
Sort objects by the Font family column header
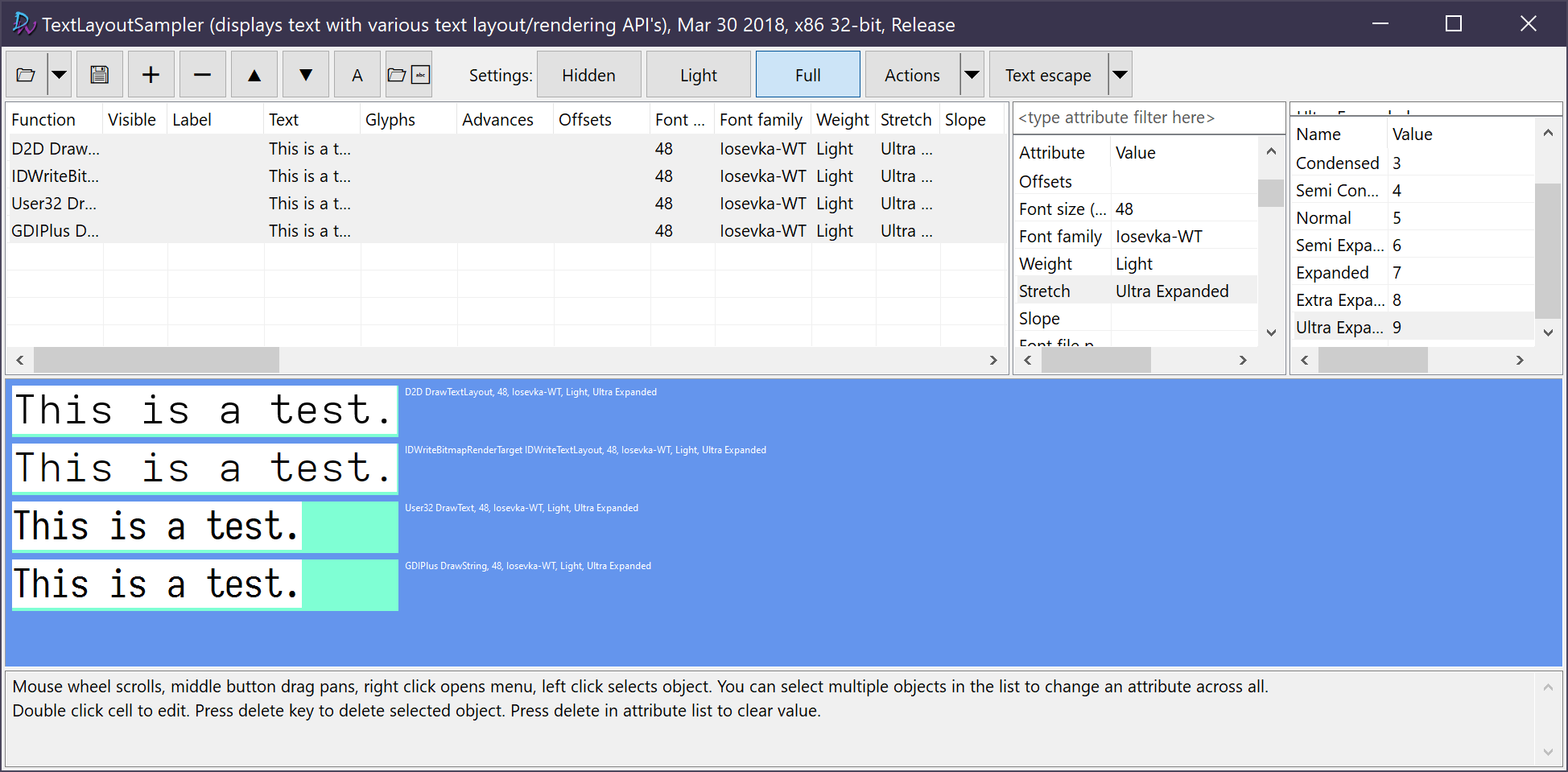click(760, 118)
